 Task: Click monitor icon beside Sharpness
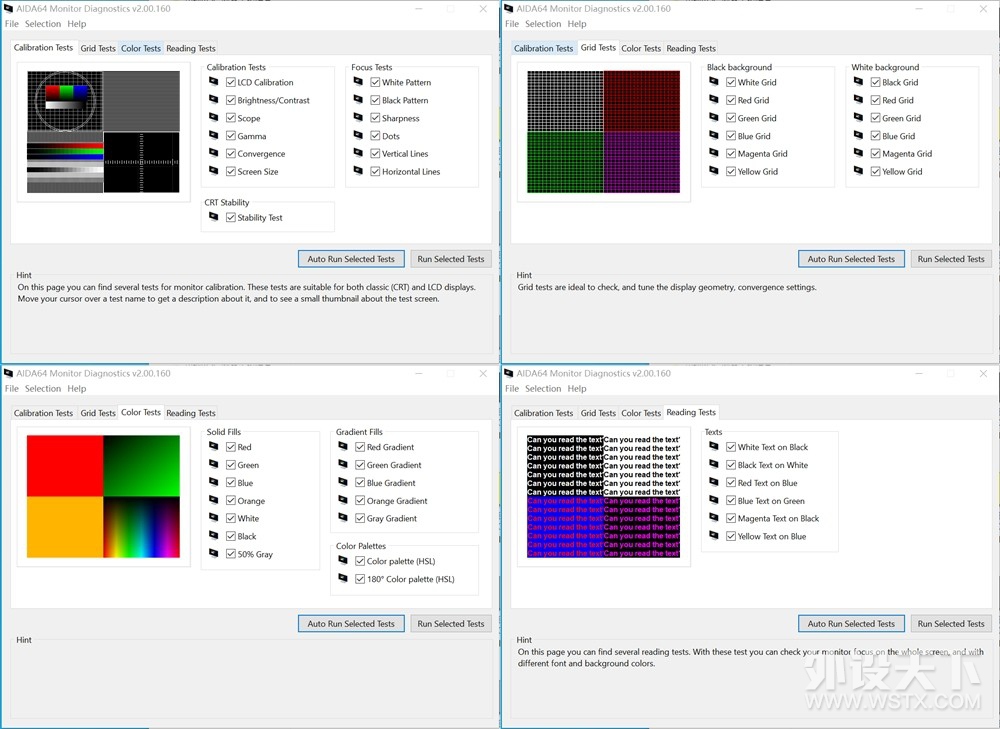click(358, 117)
